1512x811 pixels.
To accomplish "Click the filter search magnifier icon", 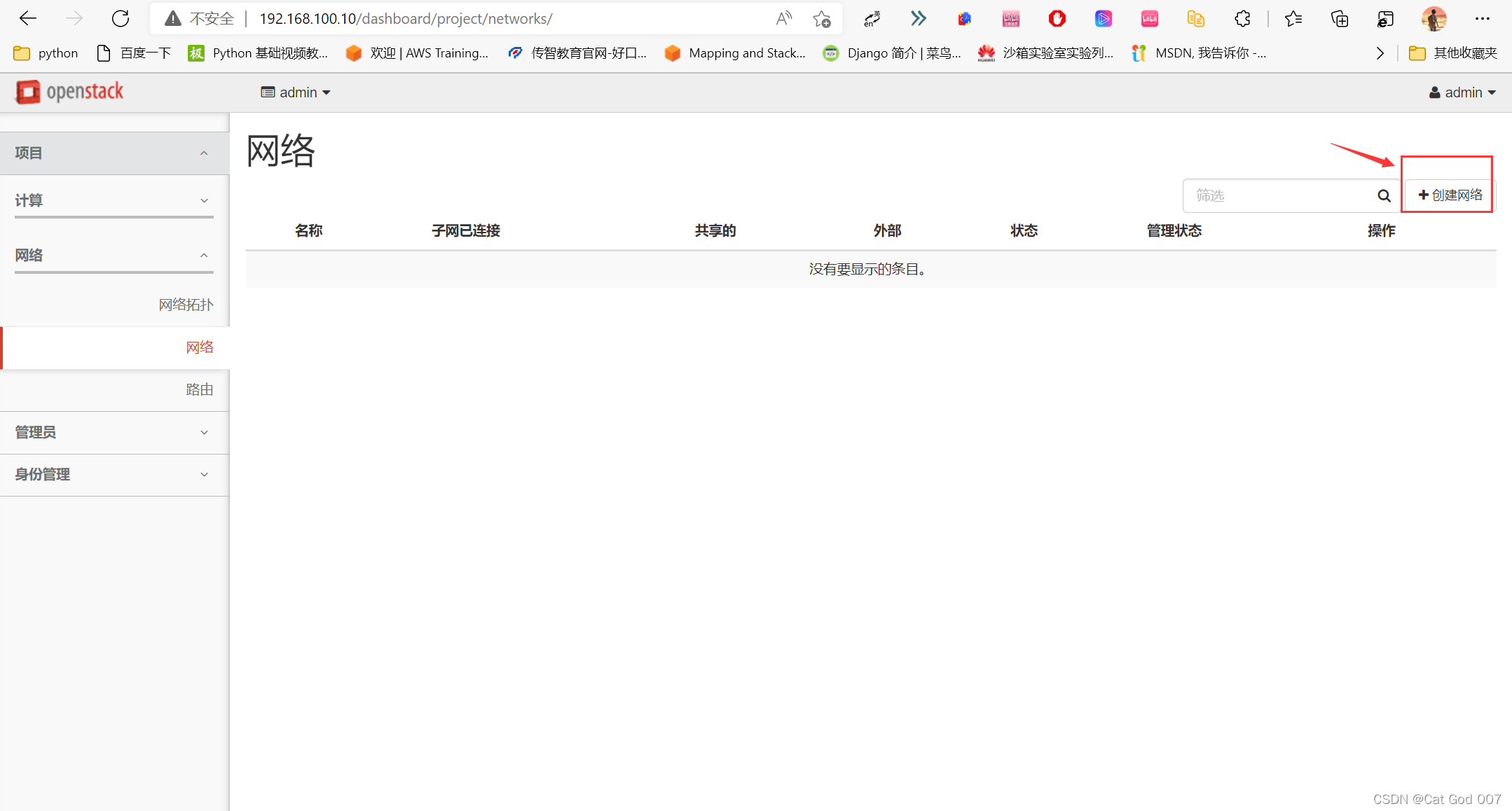I will (x=1383, y=196).
